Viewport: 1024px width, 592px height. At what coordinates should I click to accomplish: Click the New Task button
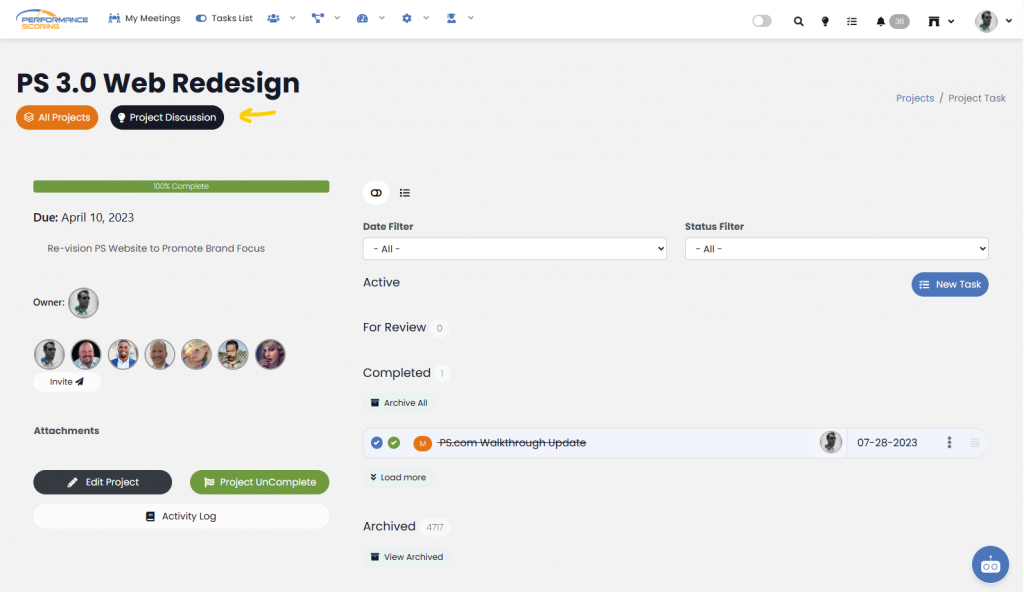pos(949,284)
